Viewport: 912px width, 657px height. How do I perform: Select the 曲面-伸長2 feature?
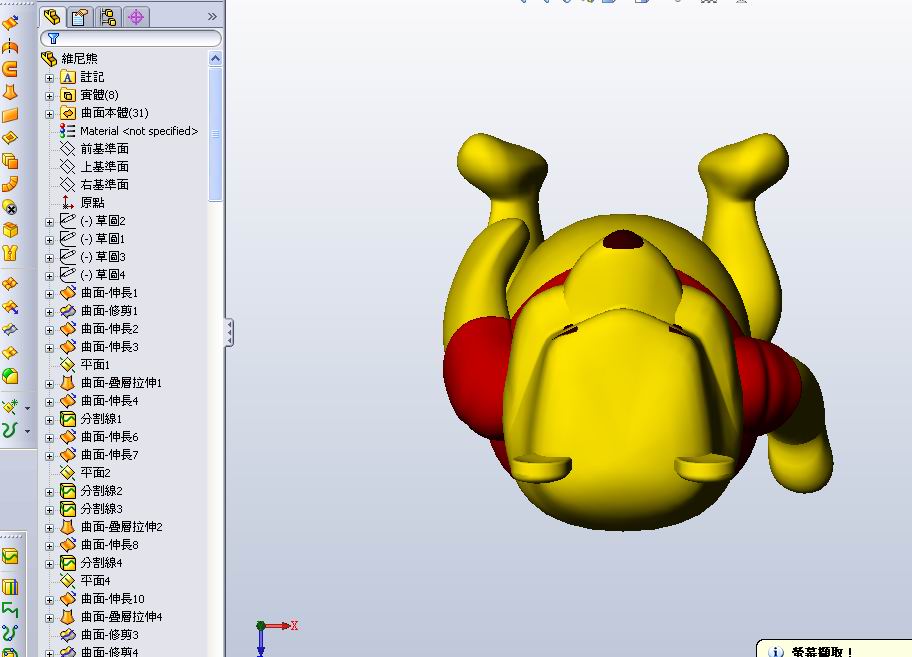pyautogui.click(x=99, y=329)
